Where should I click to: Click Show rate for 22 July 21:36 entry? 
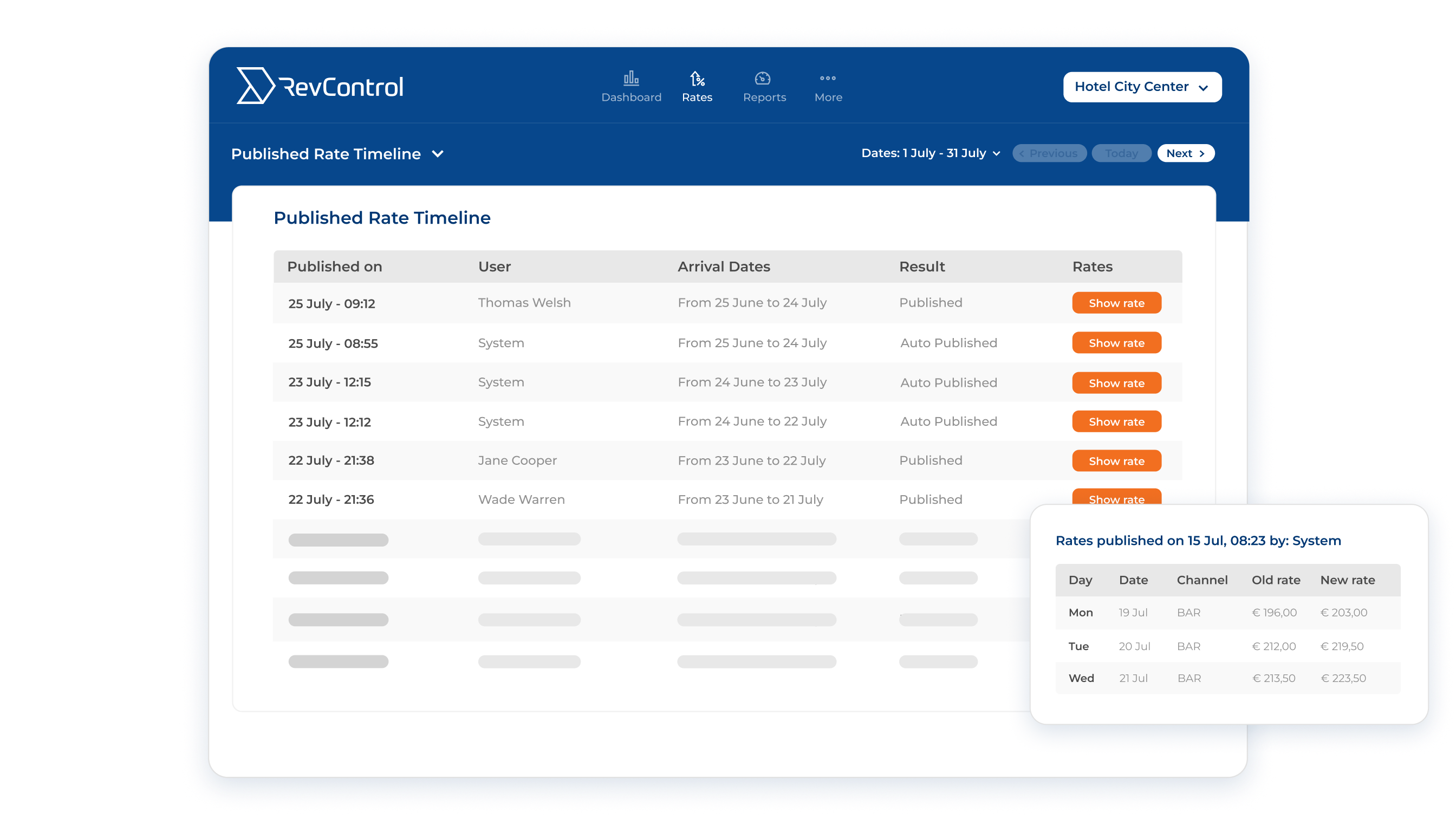1117,500
